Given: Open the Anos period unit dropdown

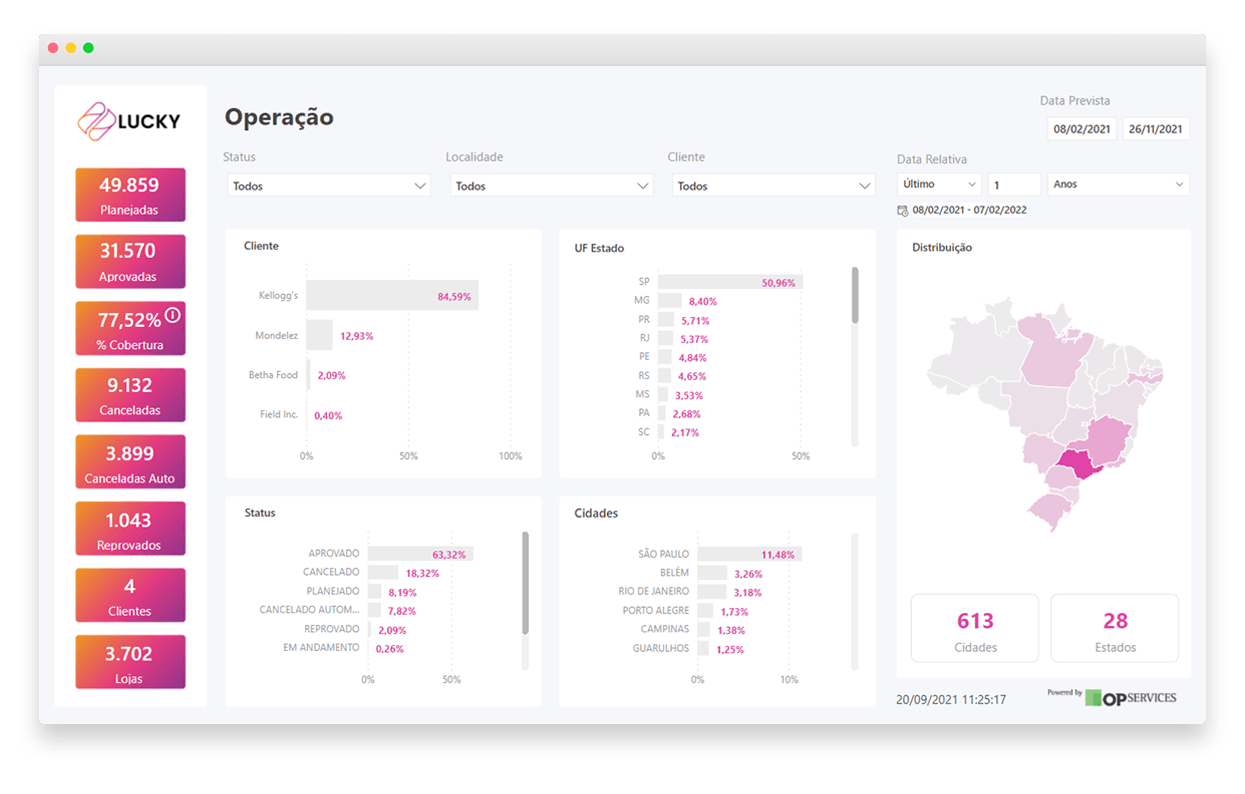Looking at the screenshot, I should [x=1117, y=184].
